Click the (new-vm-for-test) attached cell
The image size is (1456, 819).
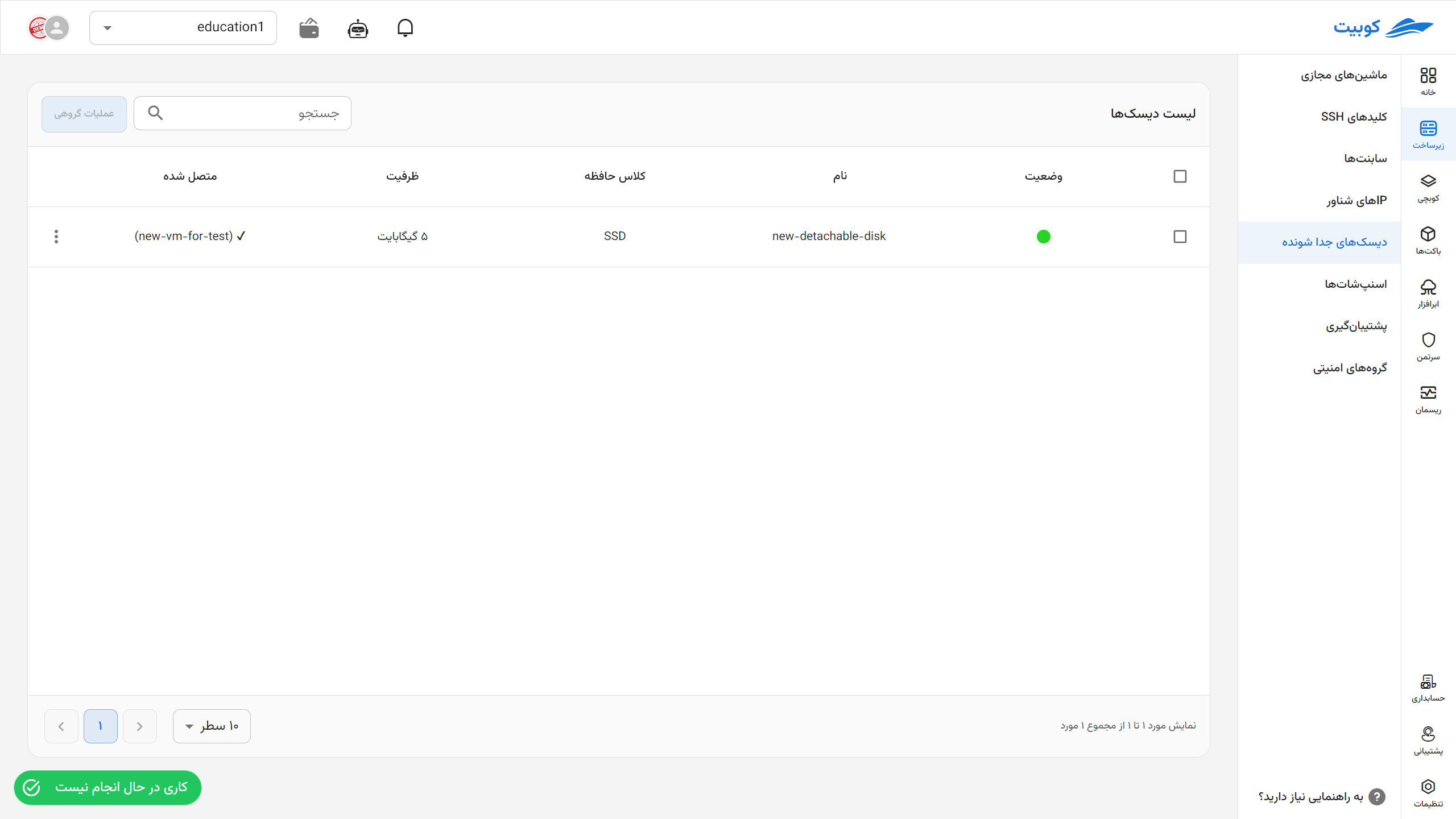(x=190, y=236)
